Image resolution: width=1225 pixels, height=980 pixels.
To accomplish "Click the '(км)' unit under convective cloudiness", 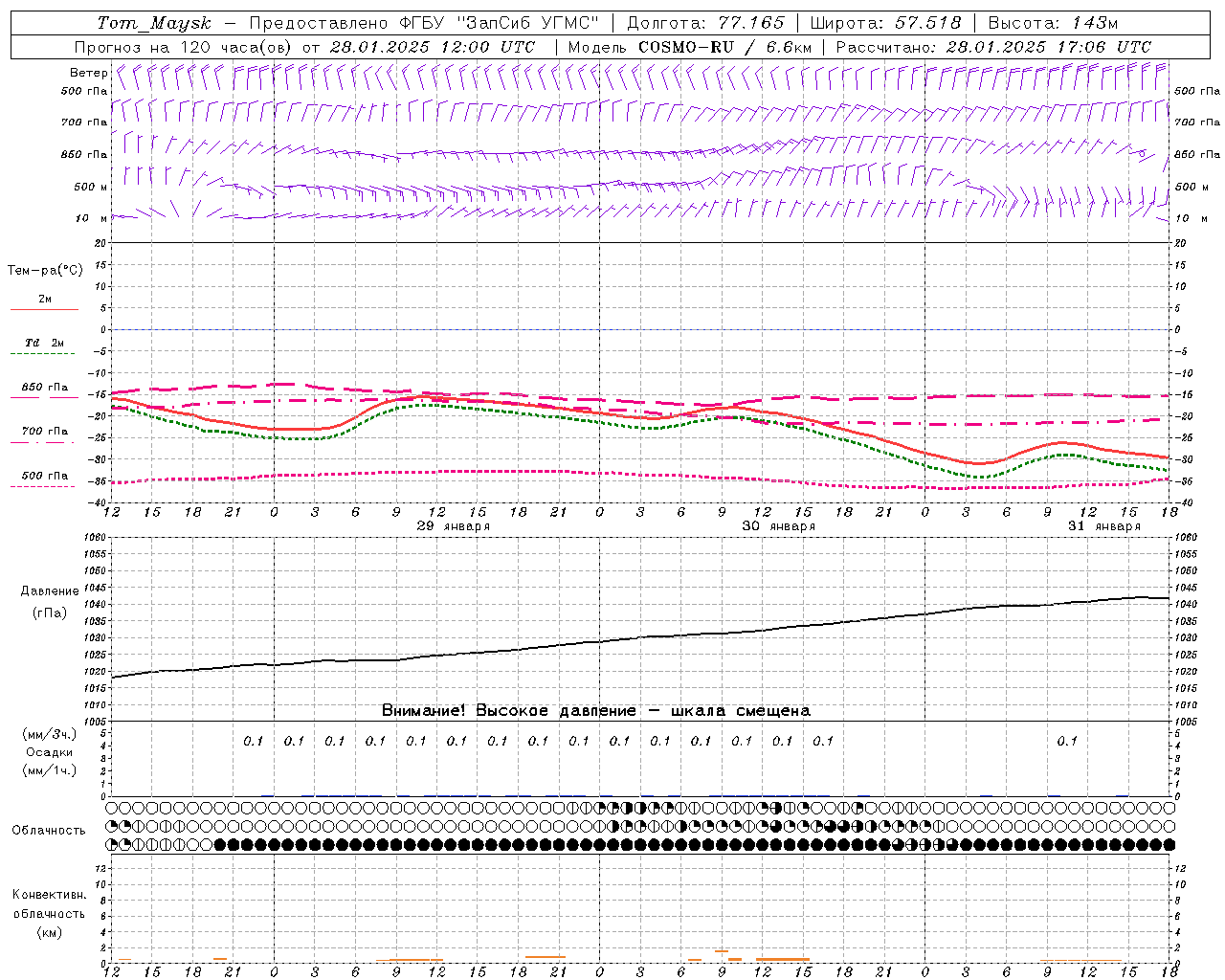I will (49, 932).
